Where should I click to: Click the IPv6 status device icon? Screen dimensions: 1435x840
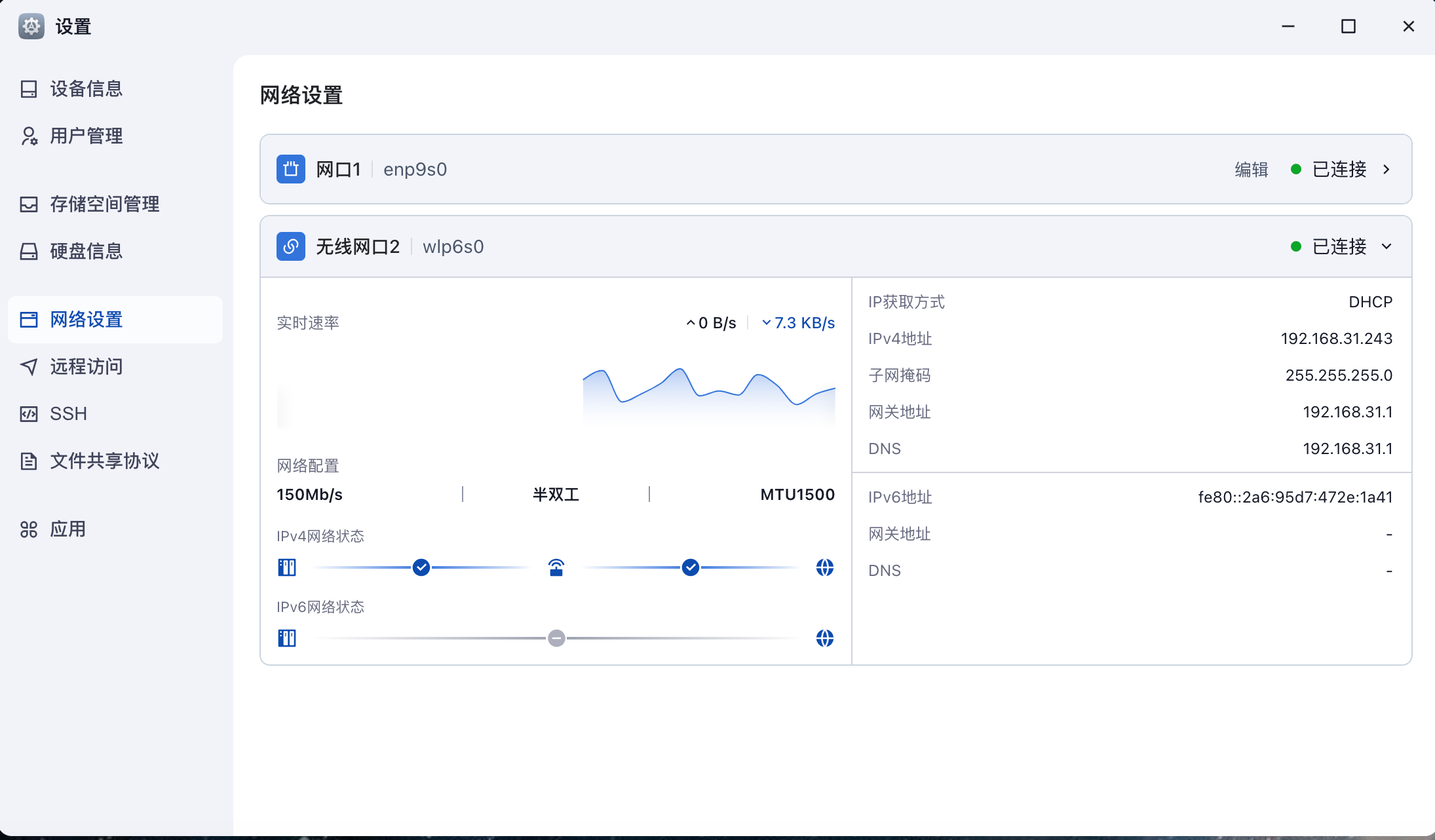pos(287,638)
